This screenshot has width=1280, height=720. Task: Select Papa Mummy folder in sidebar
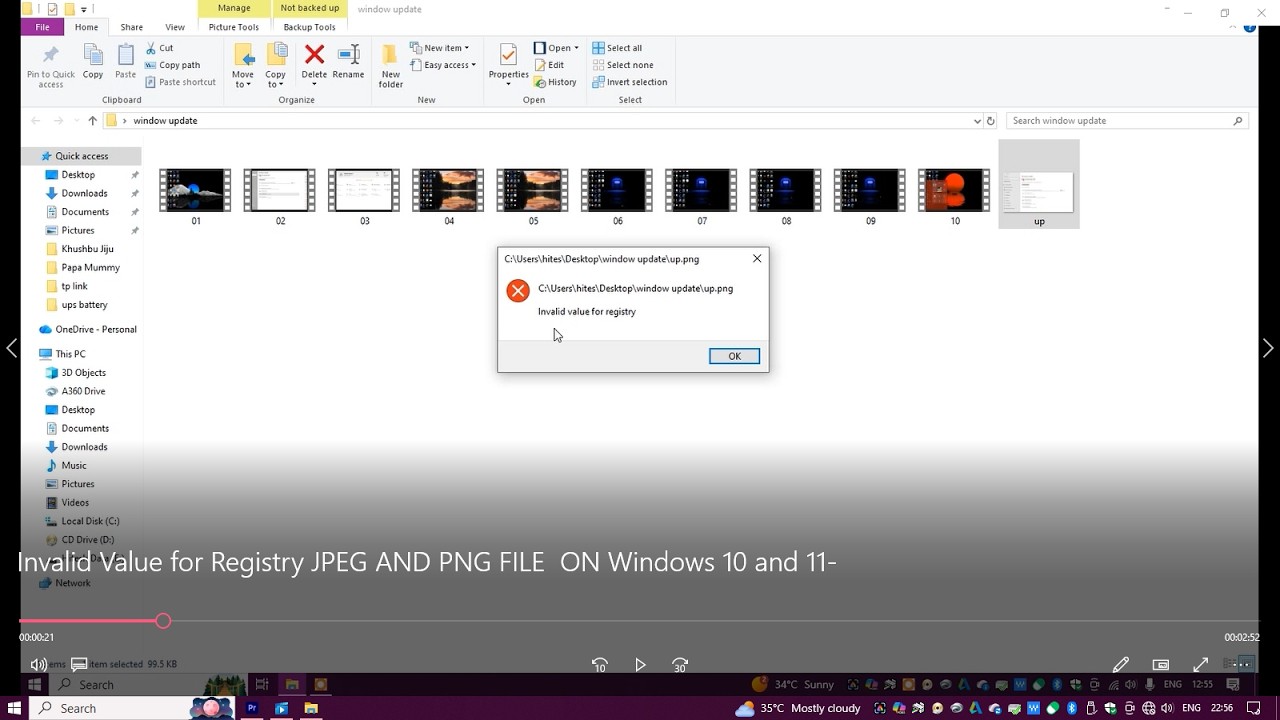(x=90, y=267)
